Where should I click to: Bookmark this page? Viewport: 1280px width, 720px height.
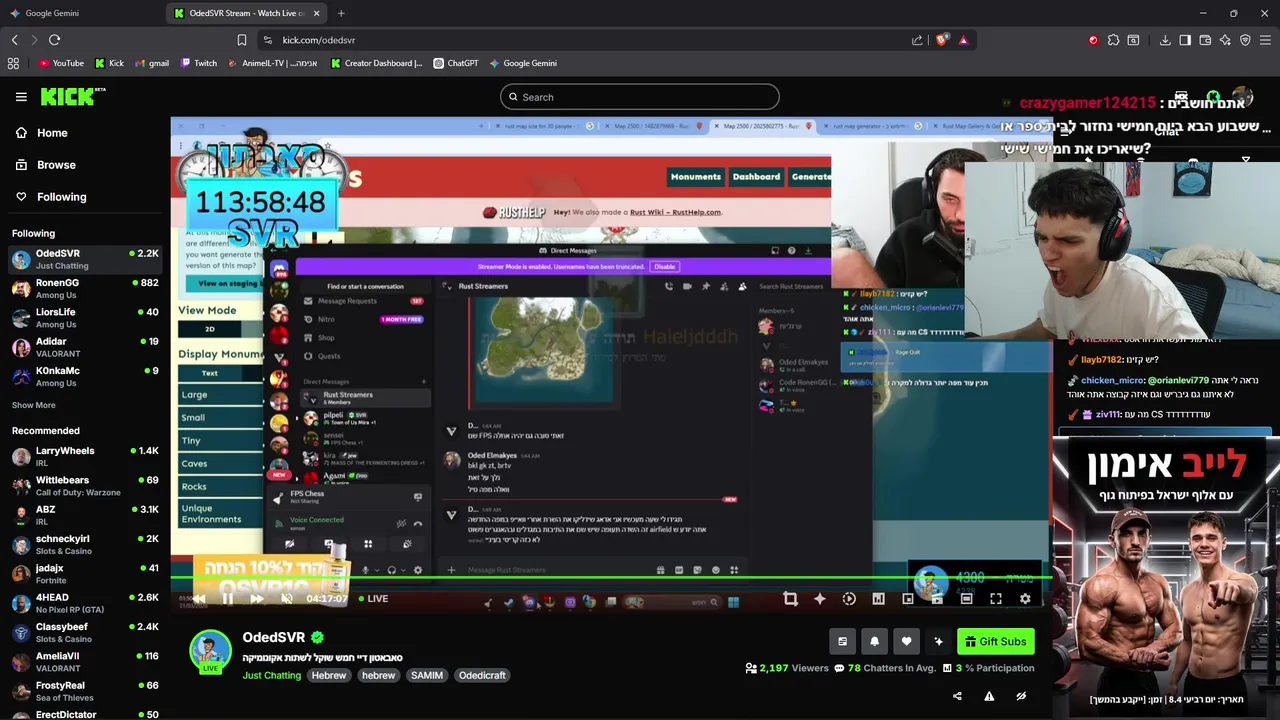(241, 40)
